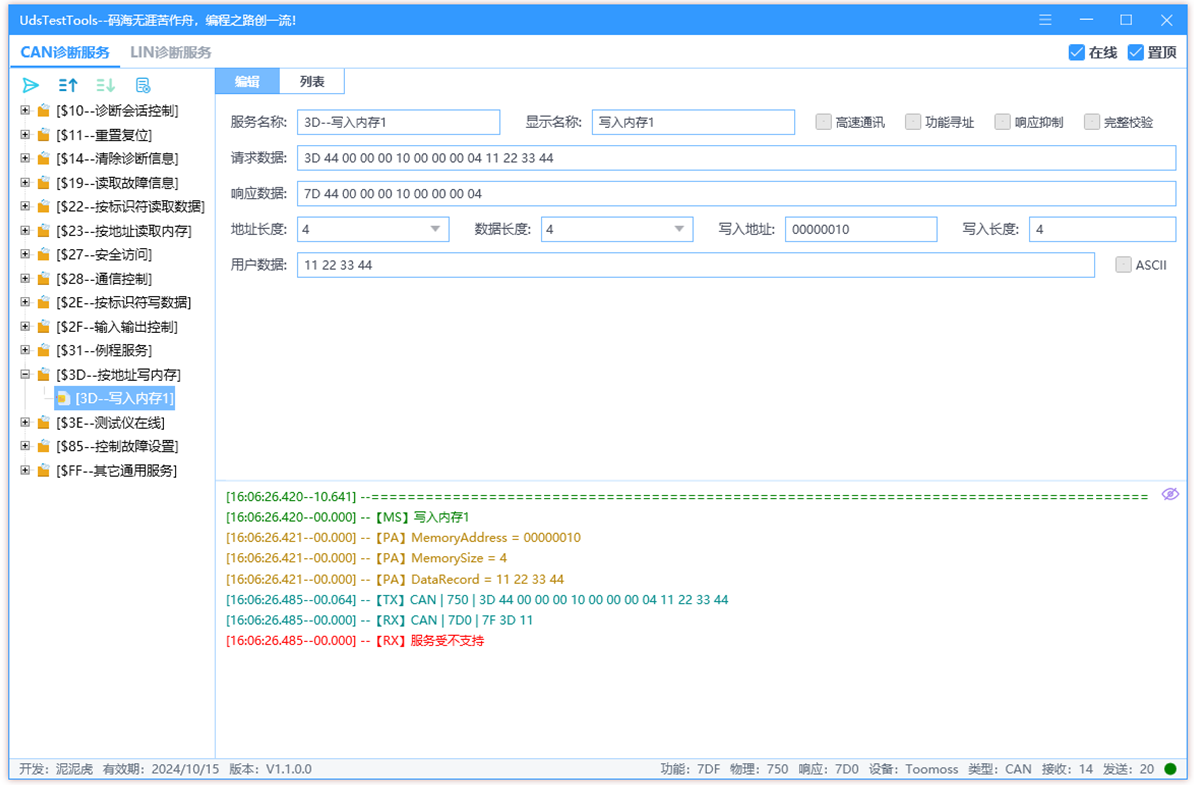The width and height of the screenshot is (1194, 785).
Task: Click the 用户数据 input field
Action: 695,265
